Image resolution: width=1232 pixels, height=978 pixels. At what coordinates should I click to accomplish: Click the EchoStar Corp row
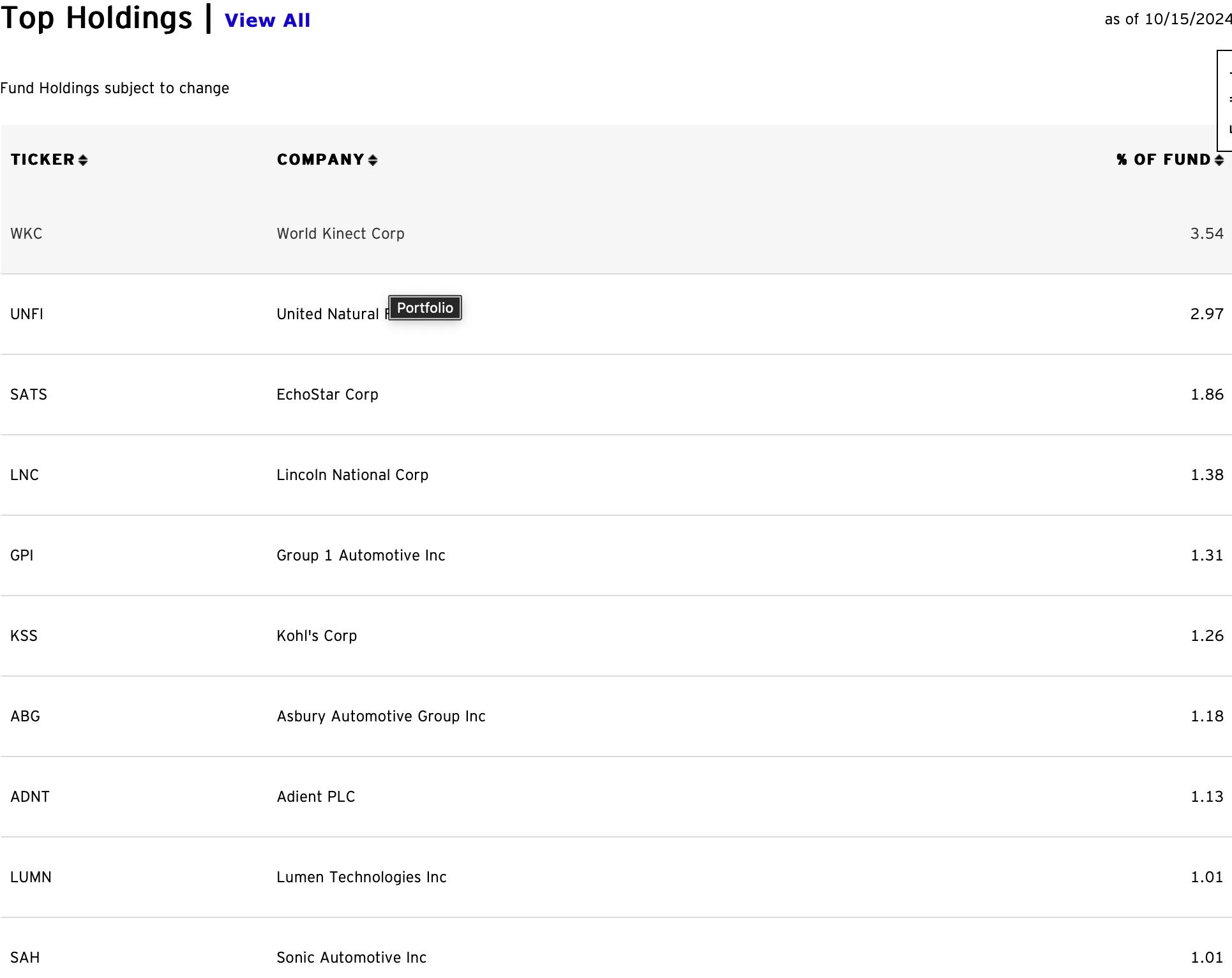[616, 395]
